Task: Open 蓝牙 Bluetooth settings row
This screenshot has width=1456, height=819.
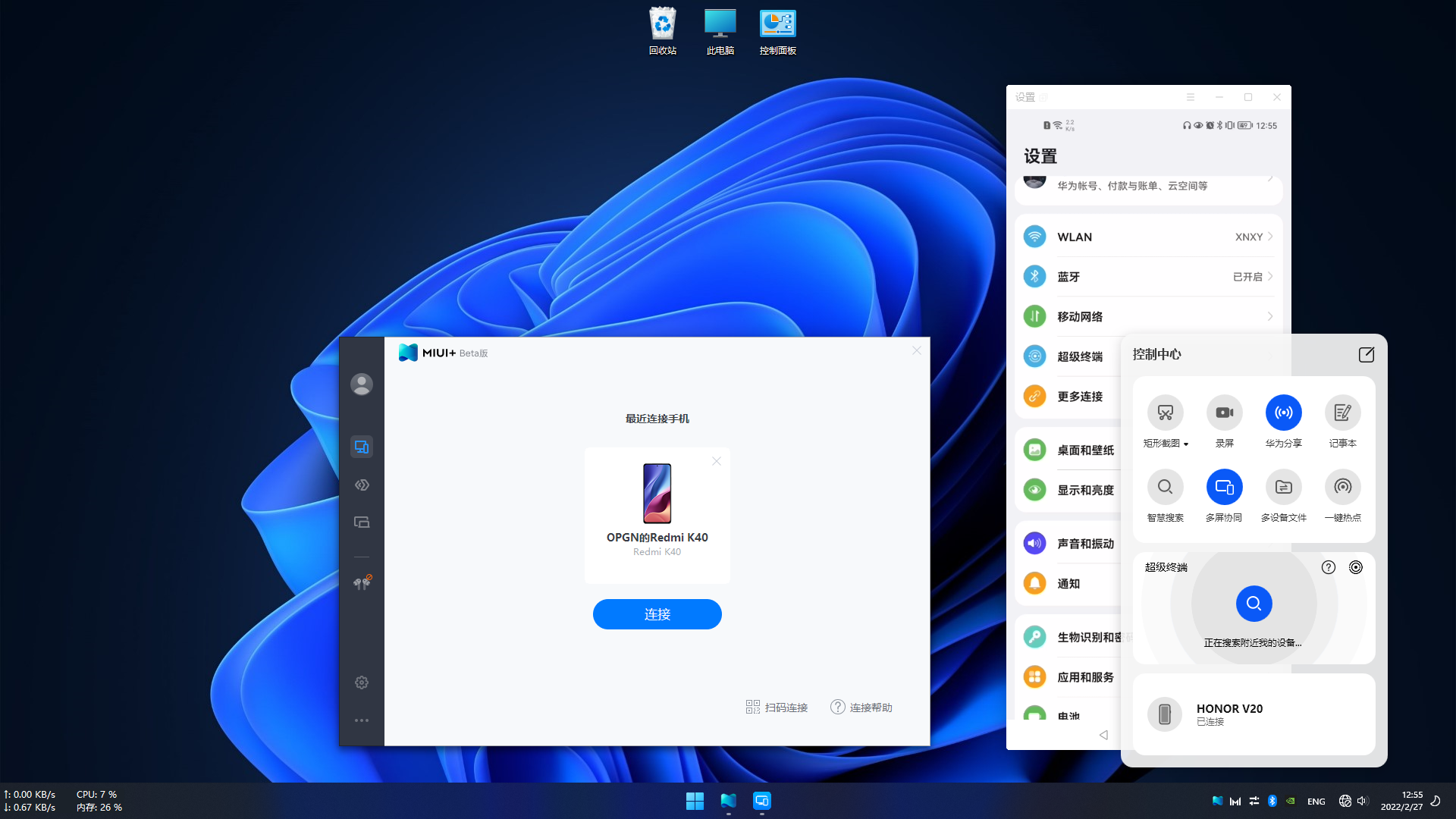Action: point(1148,277)
